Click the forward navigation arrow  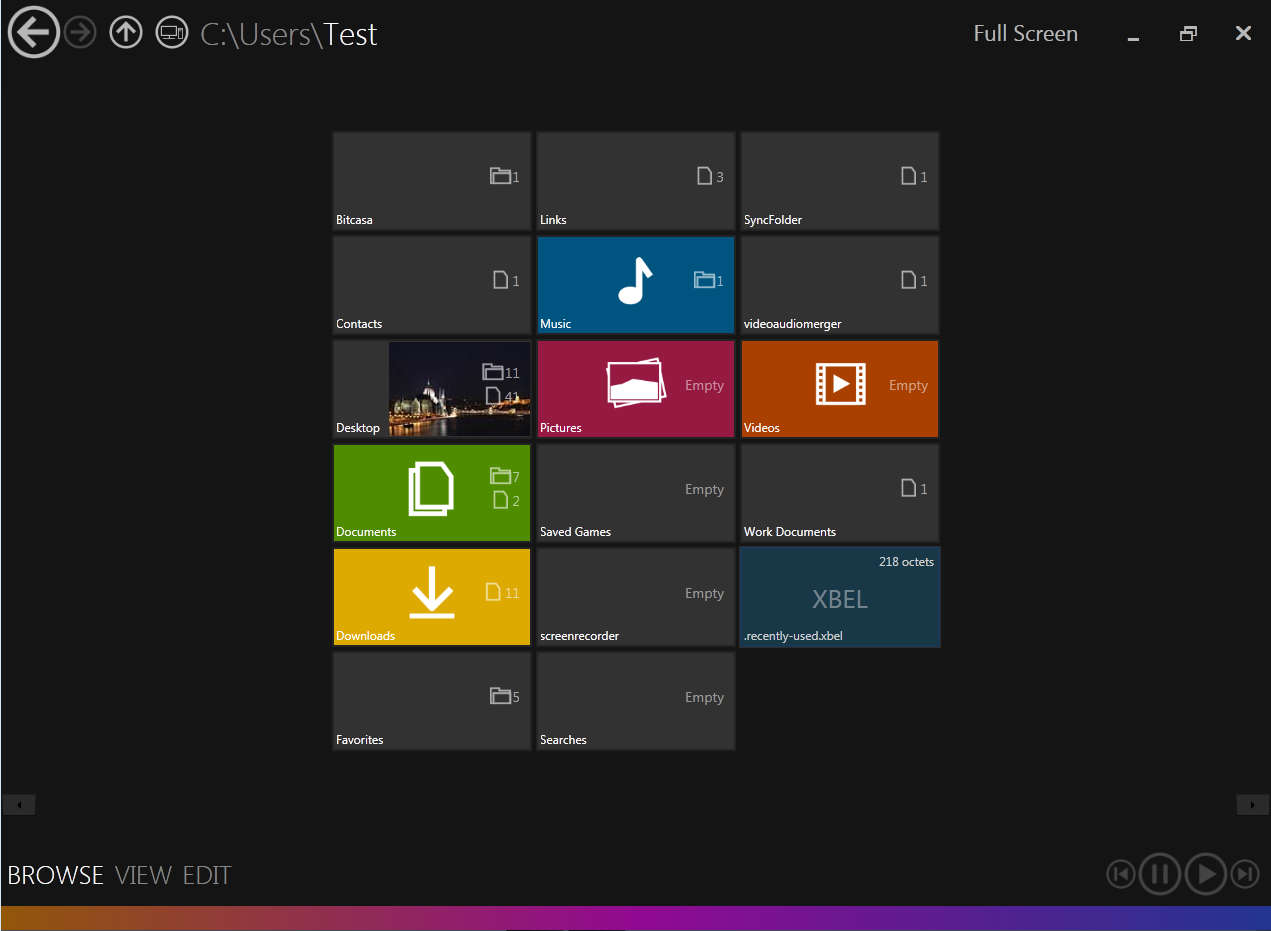80,33
